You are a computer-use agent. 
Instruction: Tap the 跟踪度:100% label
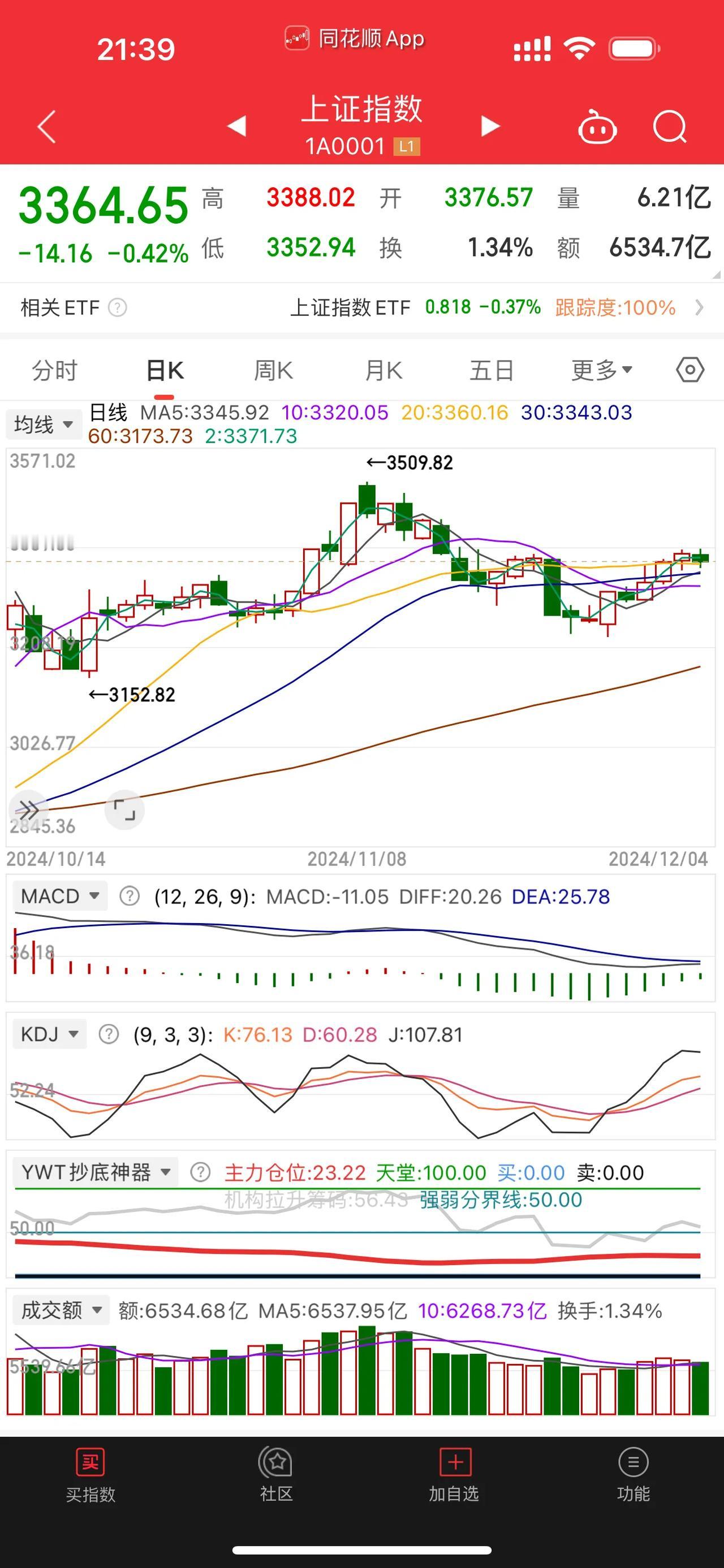coord(615,307)
